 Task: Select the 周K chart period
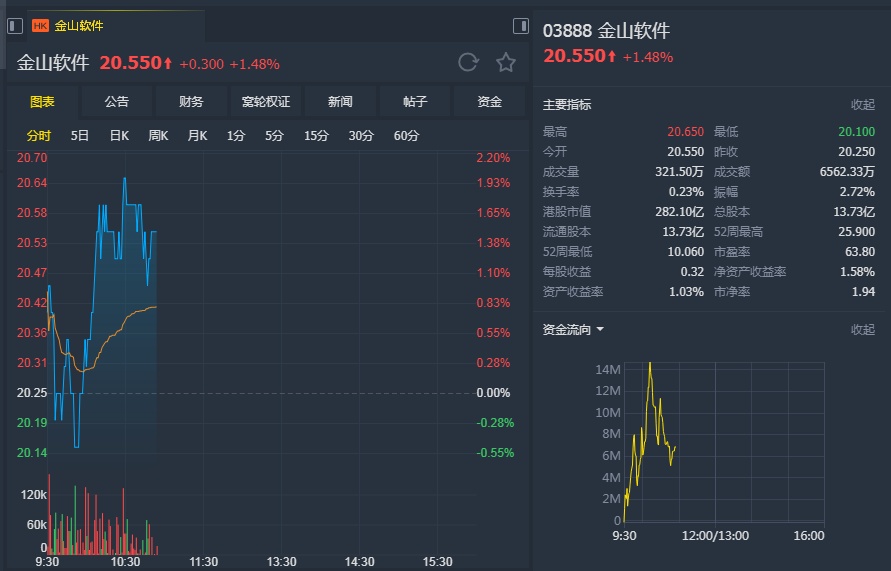tap(158, 136)
